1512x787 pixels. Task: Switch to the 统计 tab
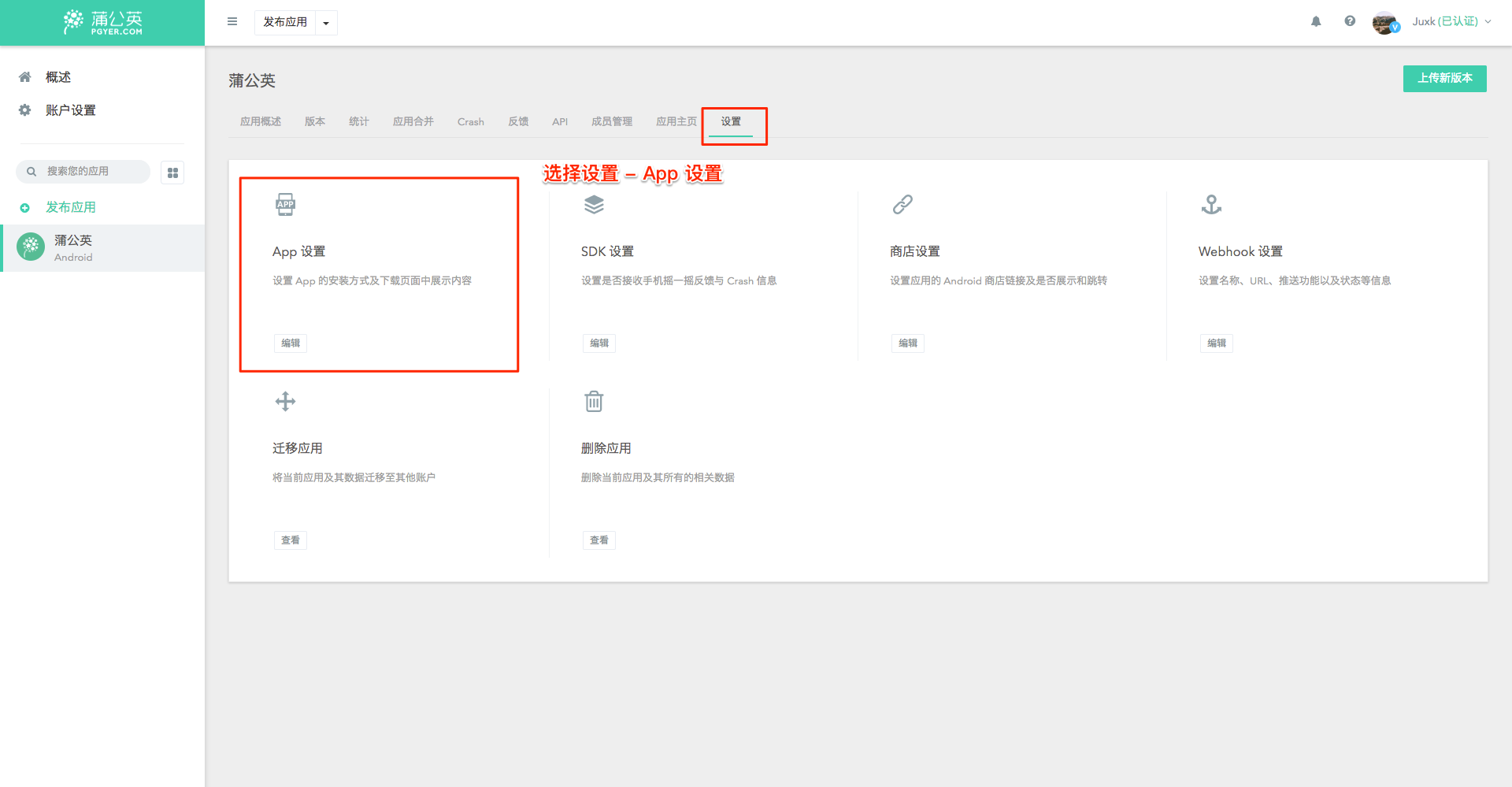point(359,121)
